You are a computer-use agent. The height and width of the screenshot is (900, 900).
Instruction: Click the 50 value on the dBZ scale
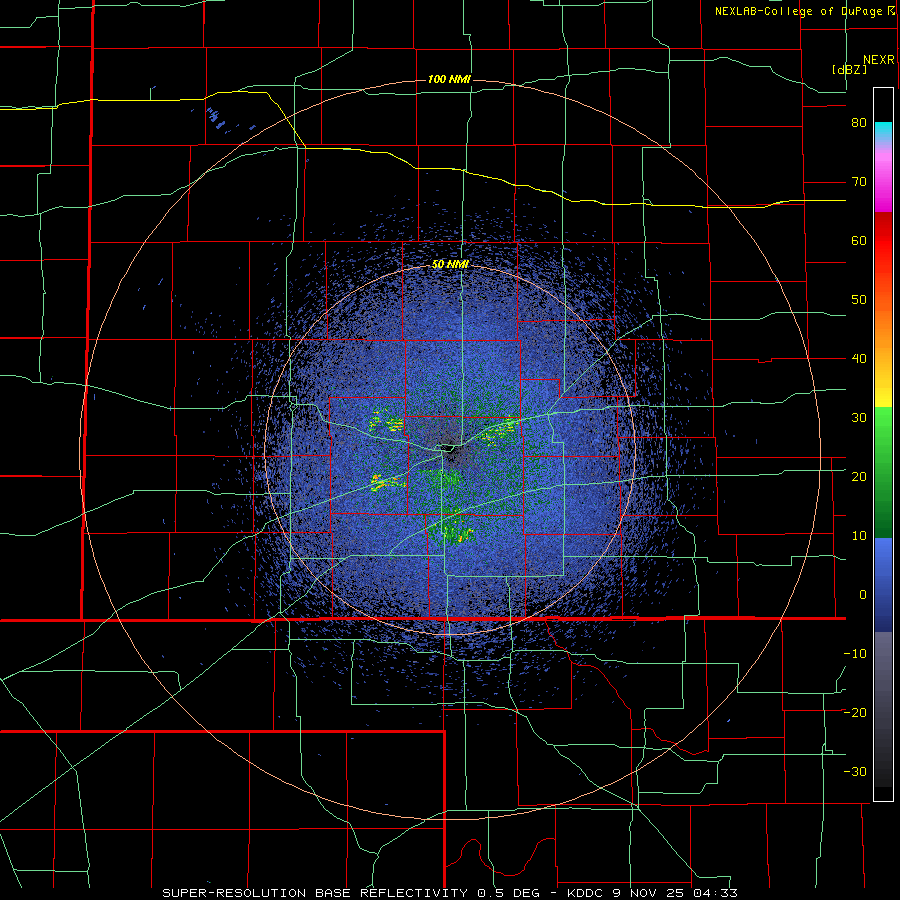(859, 300)
